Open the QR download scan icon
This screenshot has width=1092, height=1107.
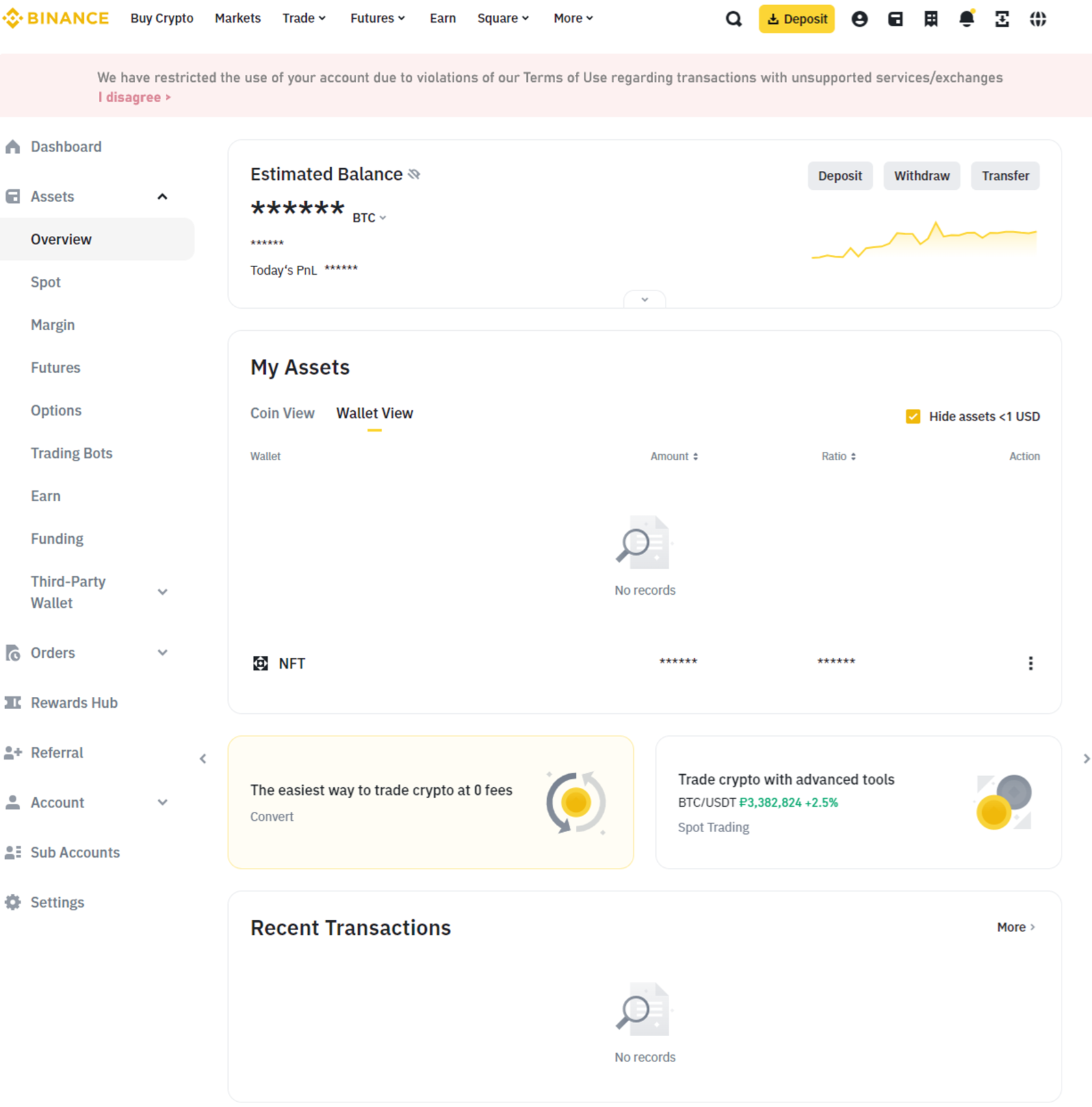point(1002,19)
